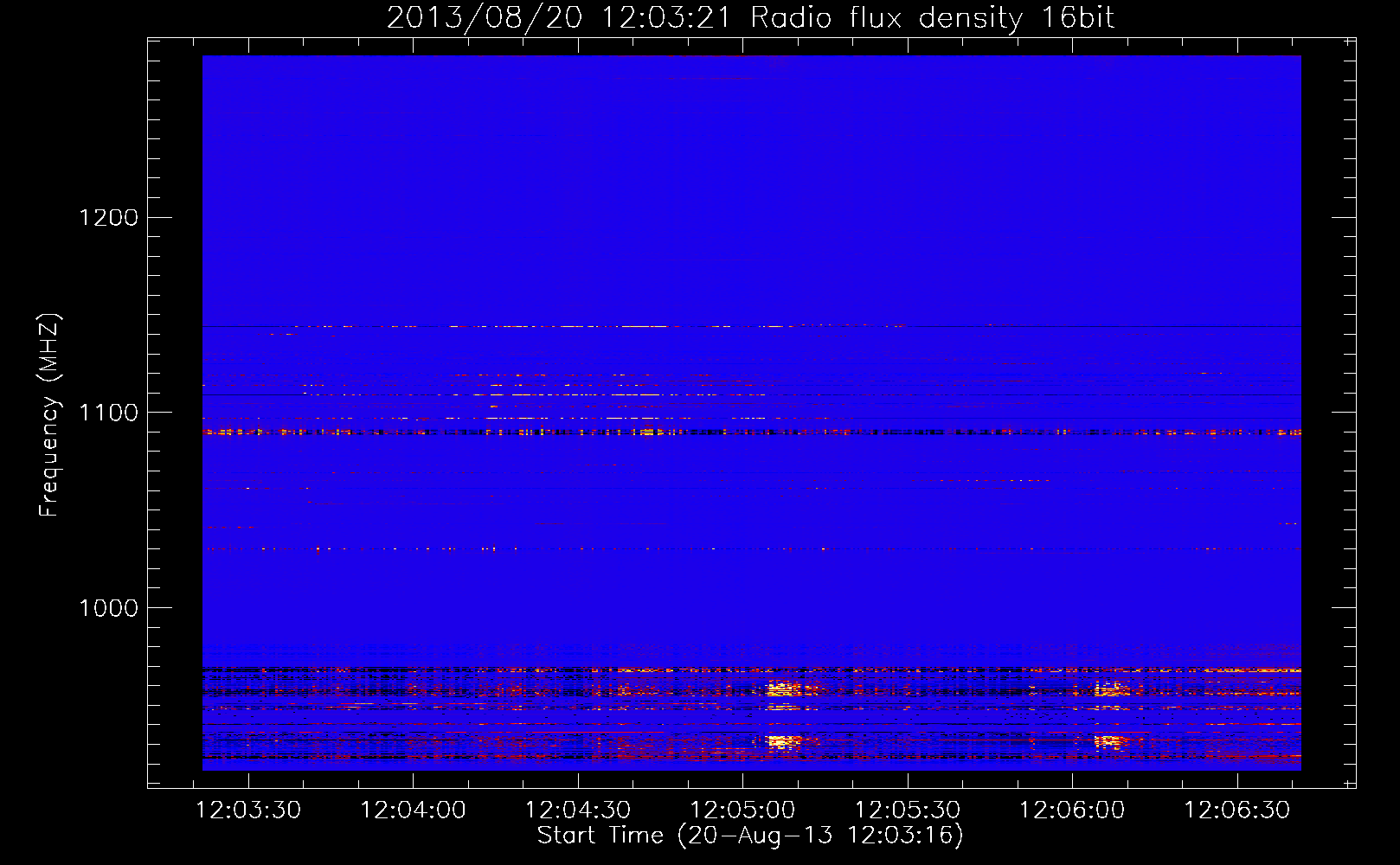Click the 1200 frequency tick label

click(x=109, y=217)
